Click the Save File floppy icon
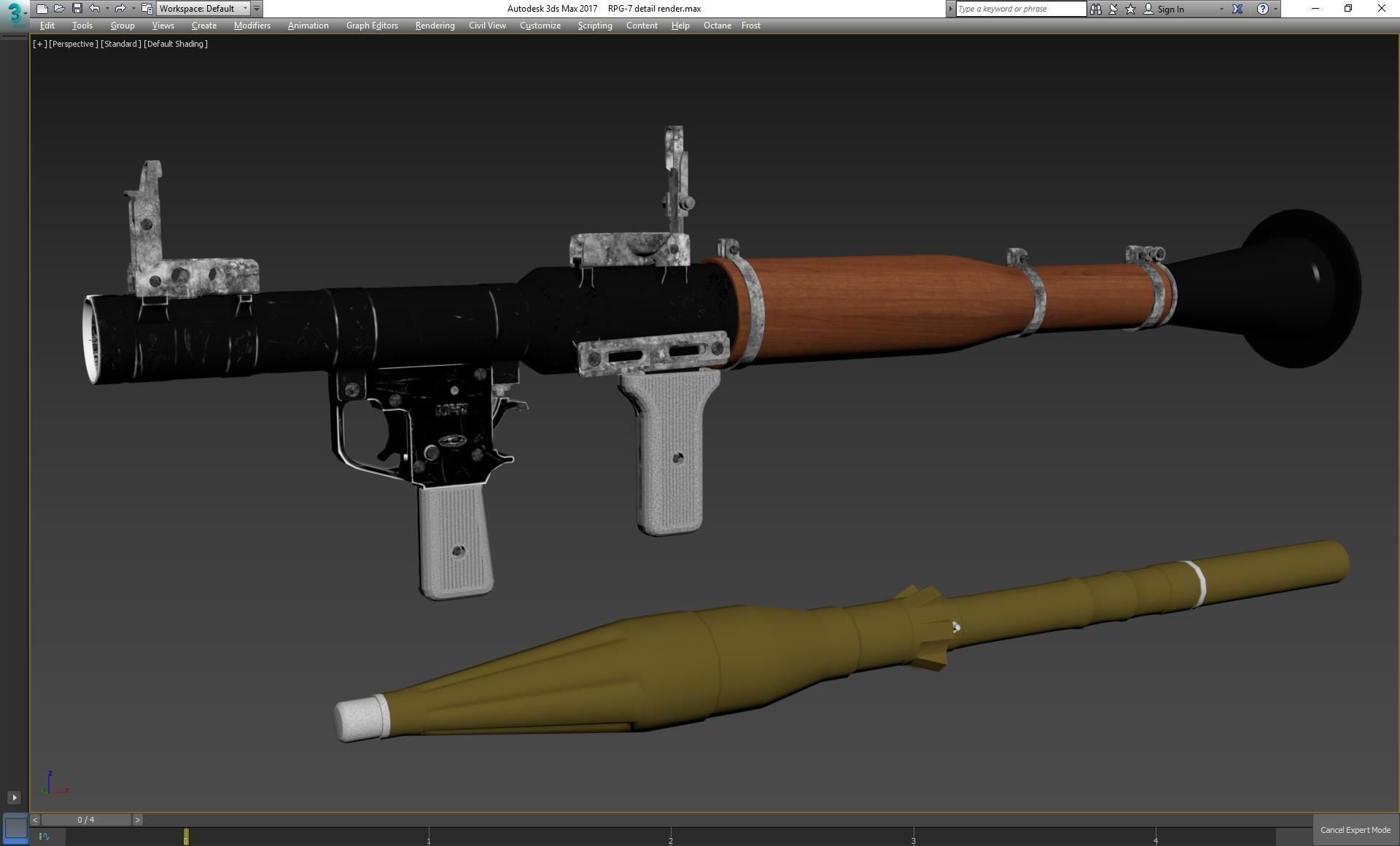 [77, 9]
